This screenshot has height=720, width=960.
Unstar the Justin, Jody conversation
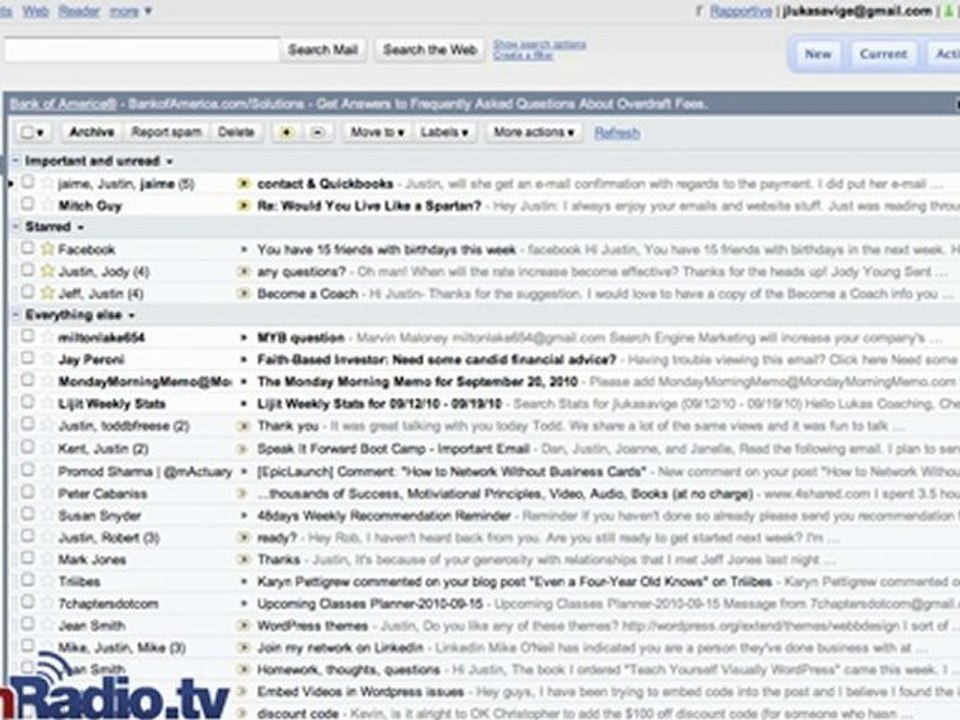coord(47,271)
